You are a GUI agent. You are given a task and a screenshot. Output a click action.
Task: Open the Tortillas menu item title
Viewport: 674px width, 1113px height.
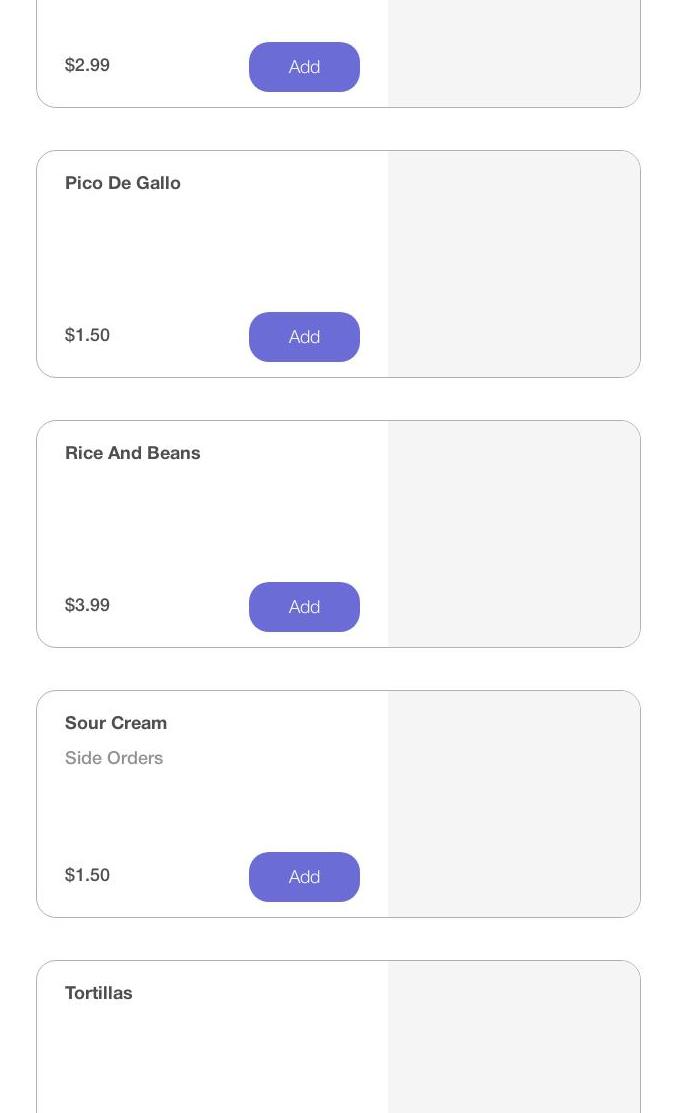tap(99, 993)
